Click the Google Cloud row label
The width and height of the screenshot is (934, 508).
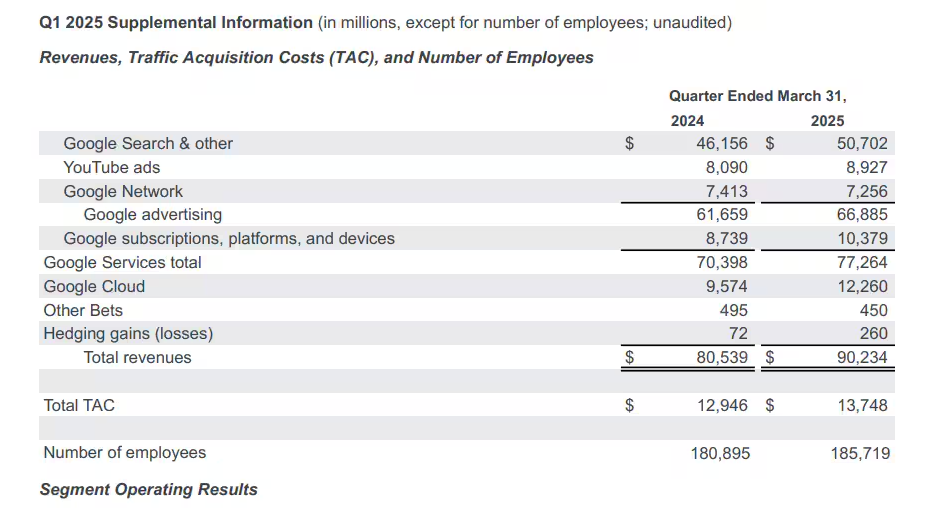click(x=94, y=286)
